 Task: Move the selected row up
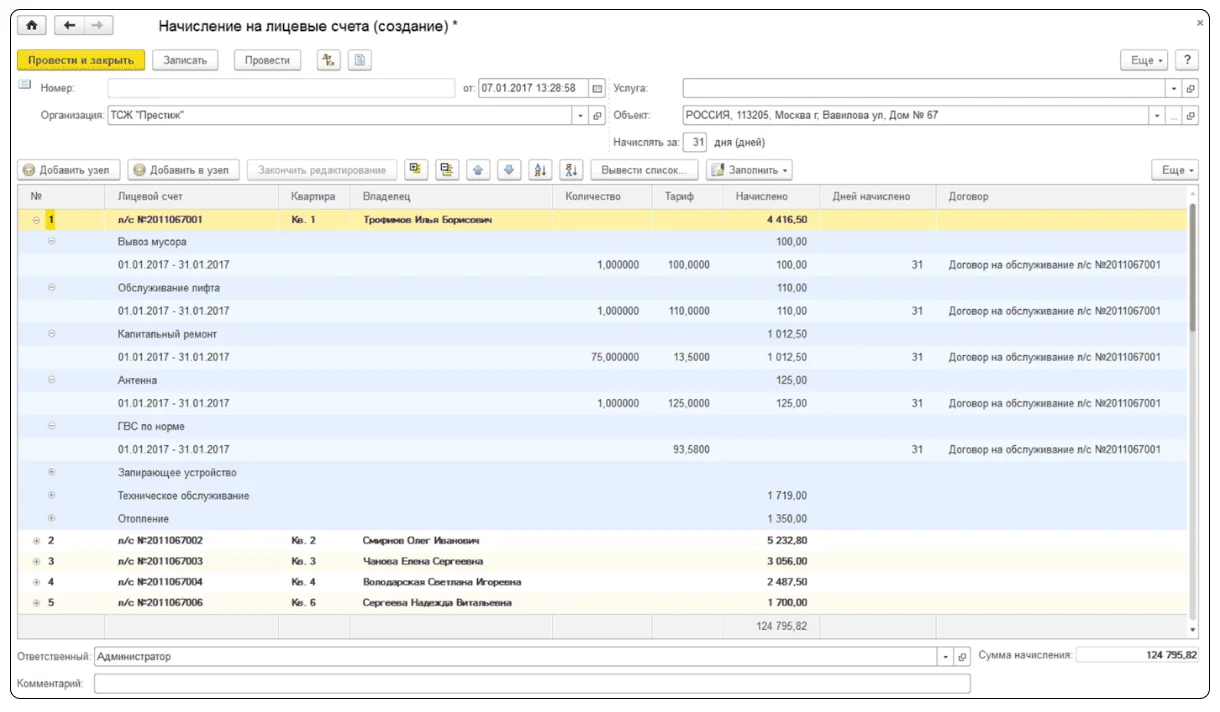pyautogui.click(x=478, y=170)
